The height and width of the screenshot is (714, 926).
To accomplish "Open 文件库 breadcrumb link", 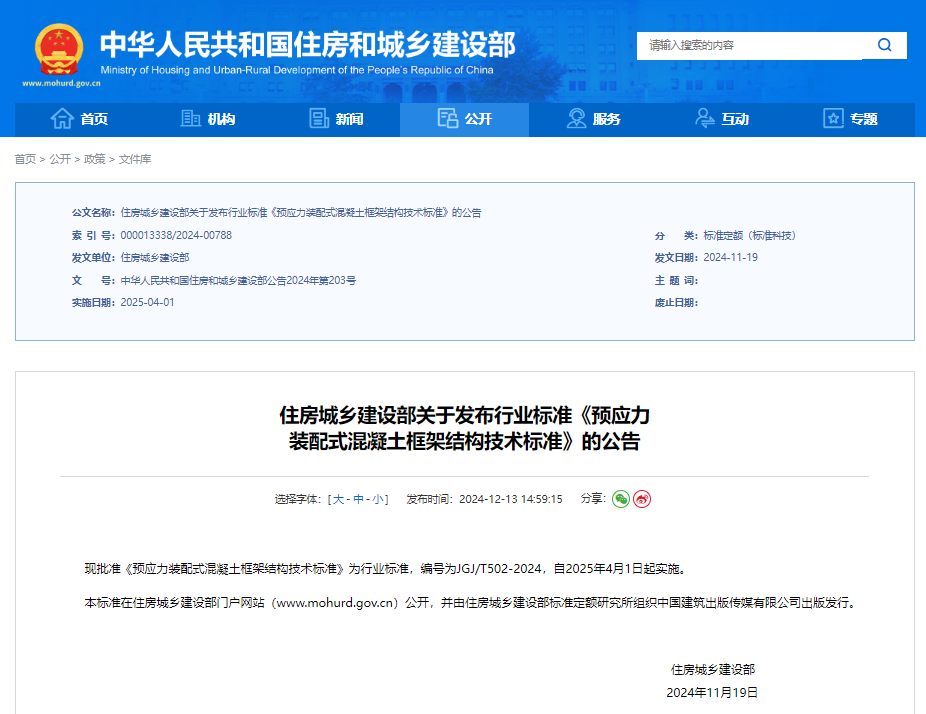I will (x=135, y=159).
